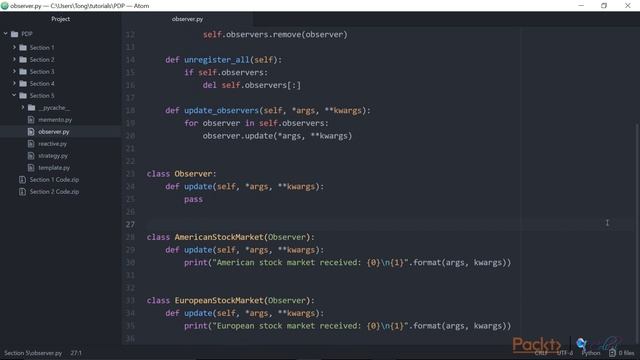Click 'update_observers' function name
Viewport: 640px width, 360px height.
click(221, 111)
